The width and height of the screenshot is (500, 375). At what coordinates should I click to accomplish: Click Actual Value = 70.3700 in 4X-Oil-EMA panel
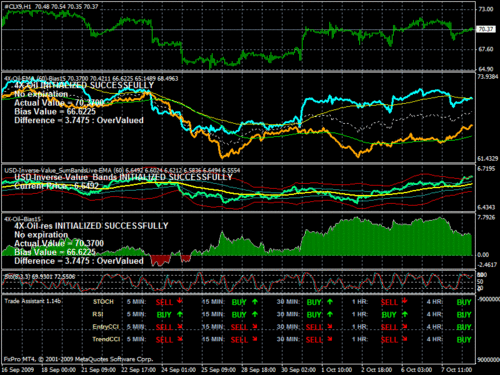[x=59, y=103]
